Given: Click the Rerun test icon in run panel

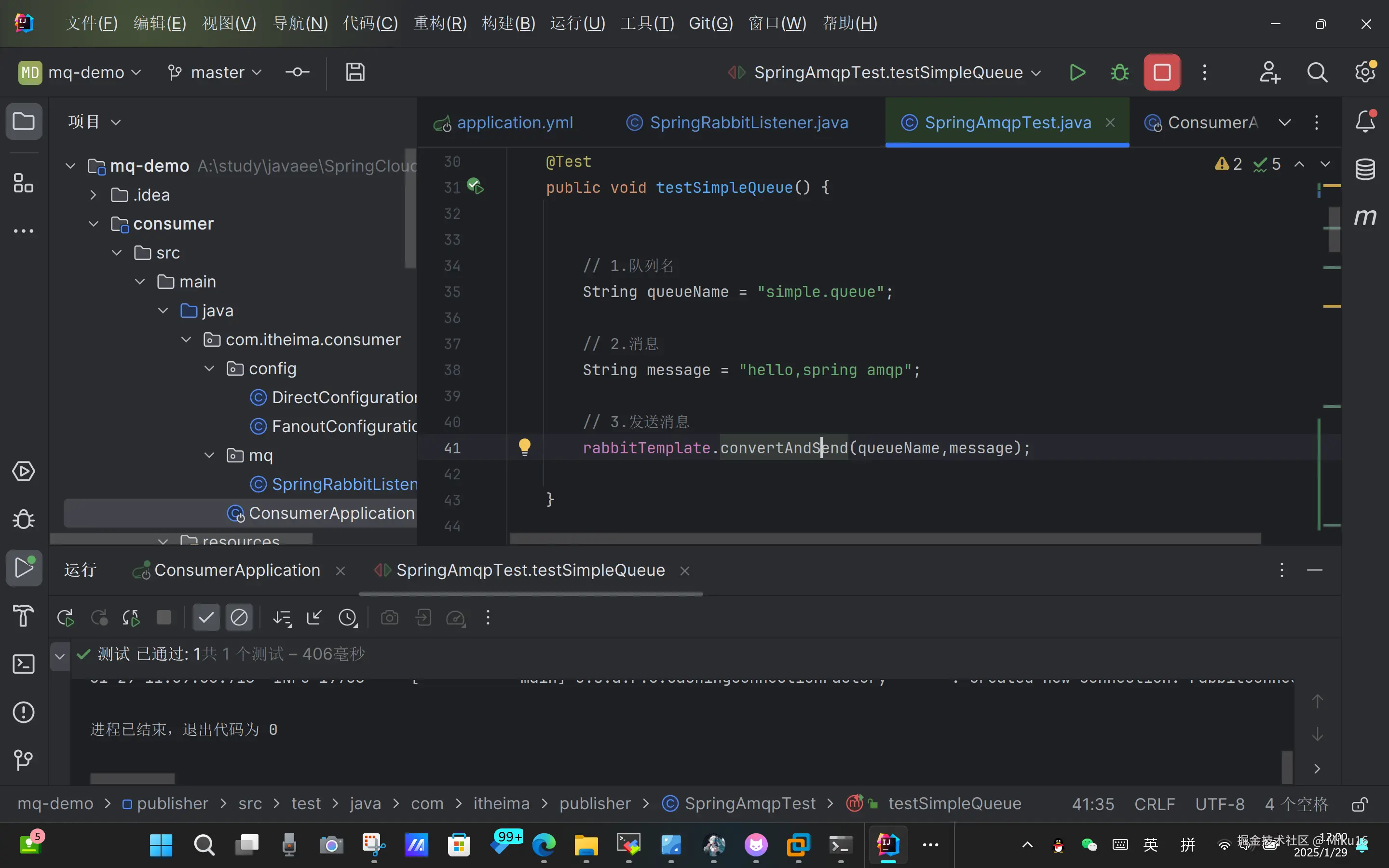Looking at the screenshot, I should point(66,618).
